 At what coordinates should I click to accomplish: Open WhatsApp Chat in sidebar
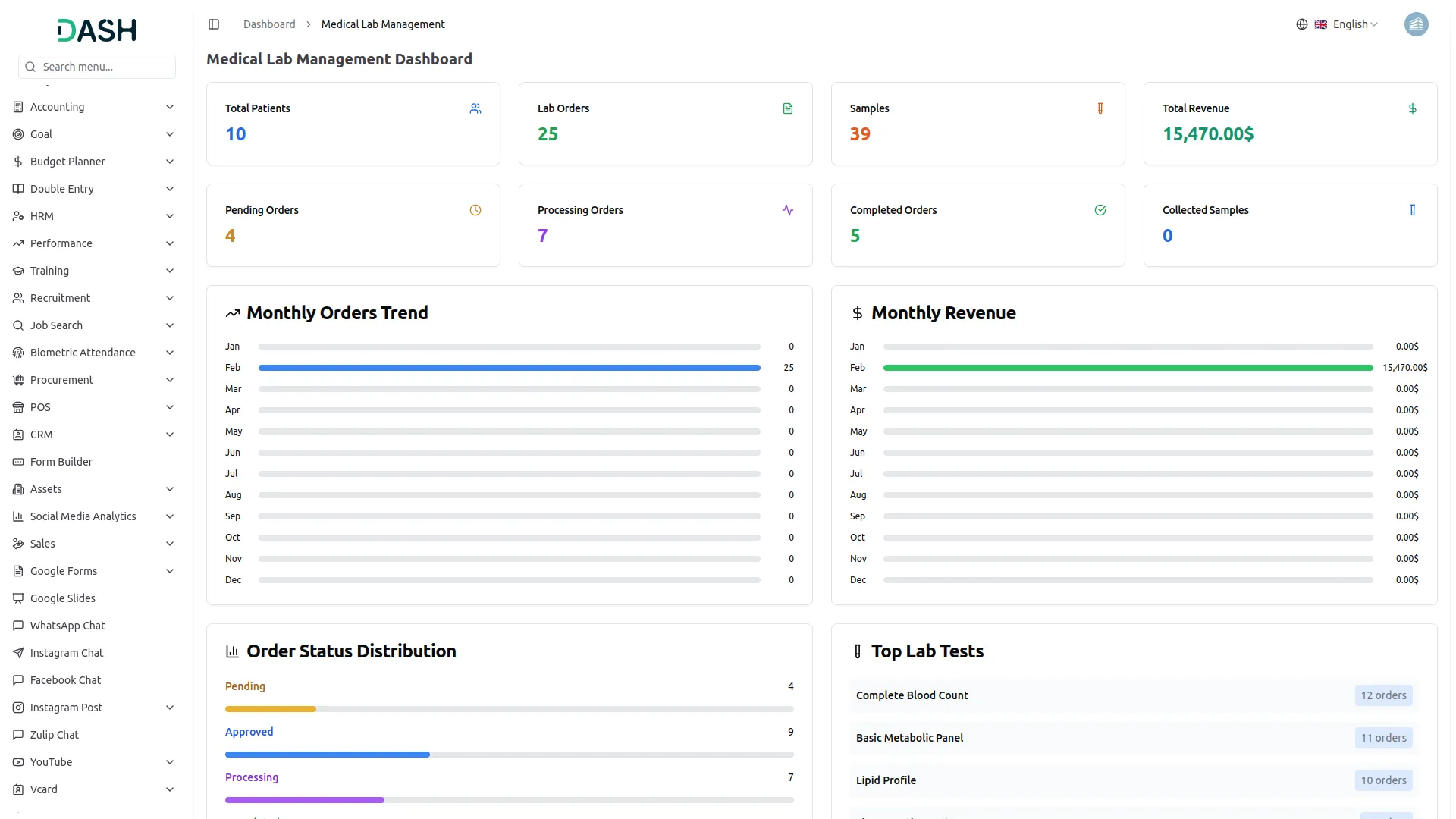tap(67, 626)
